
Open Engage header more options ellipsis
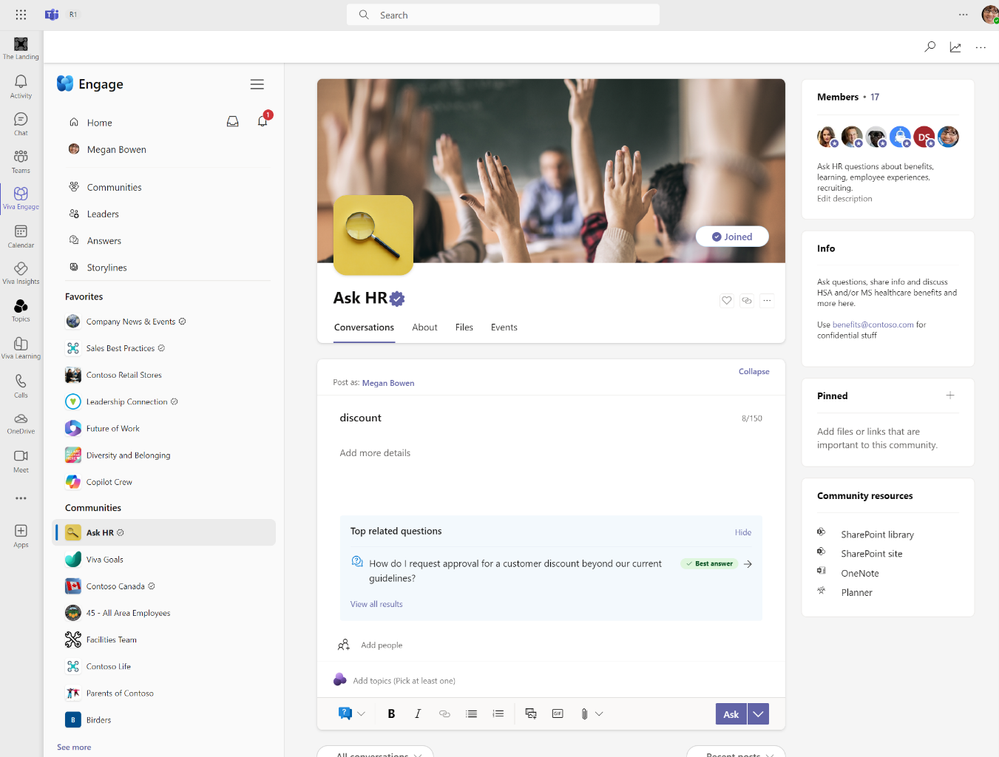tap(981, 47)
